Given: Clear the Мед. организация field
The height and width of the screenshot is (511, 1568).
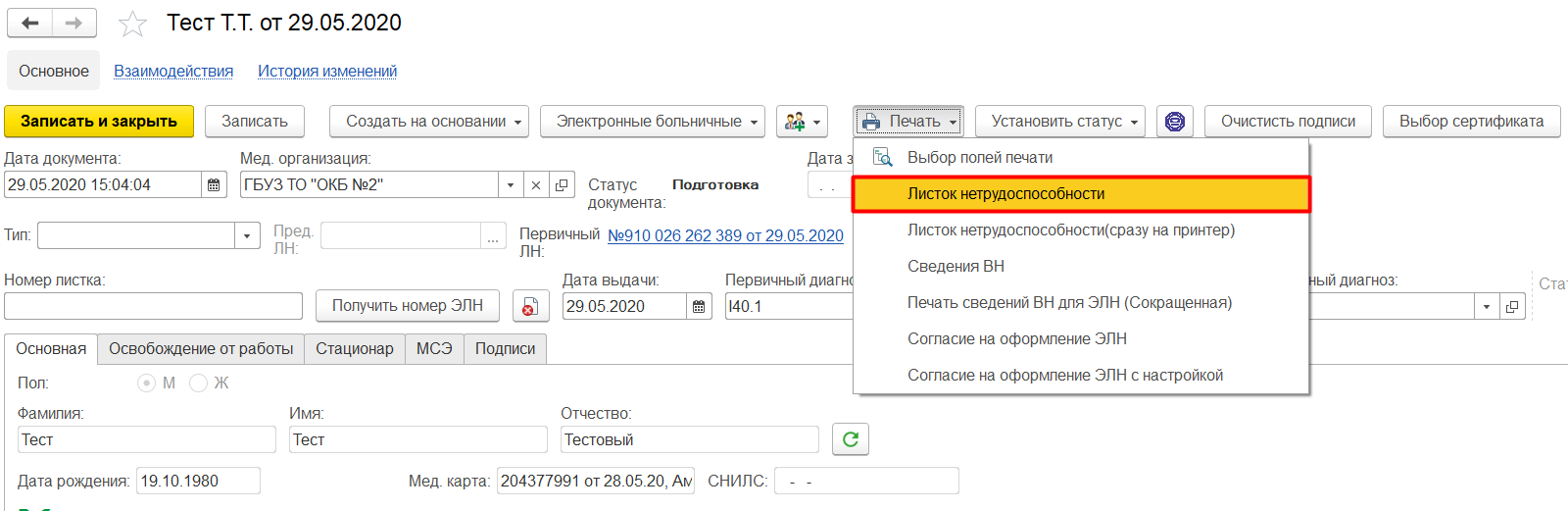Looking at the screenshot, I should click(x=536, y=184).
